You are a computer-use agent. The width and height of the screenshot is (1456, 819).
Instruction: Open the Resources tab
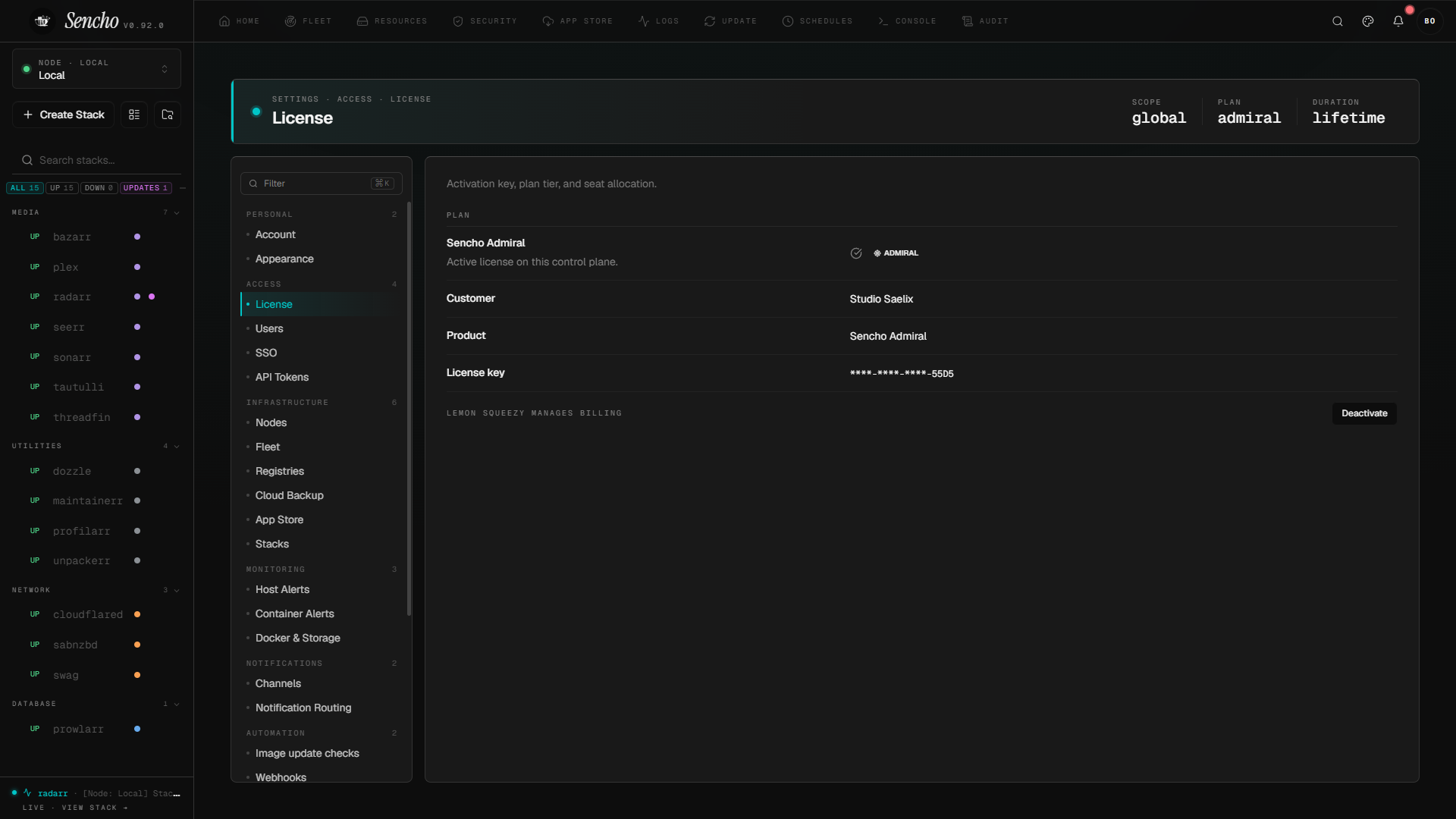click(392, 21)
